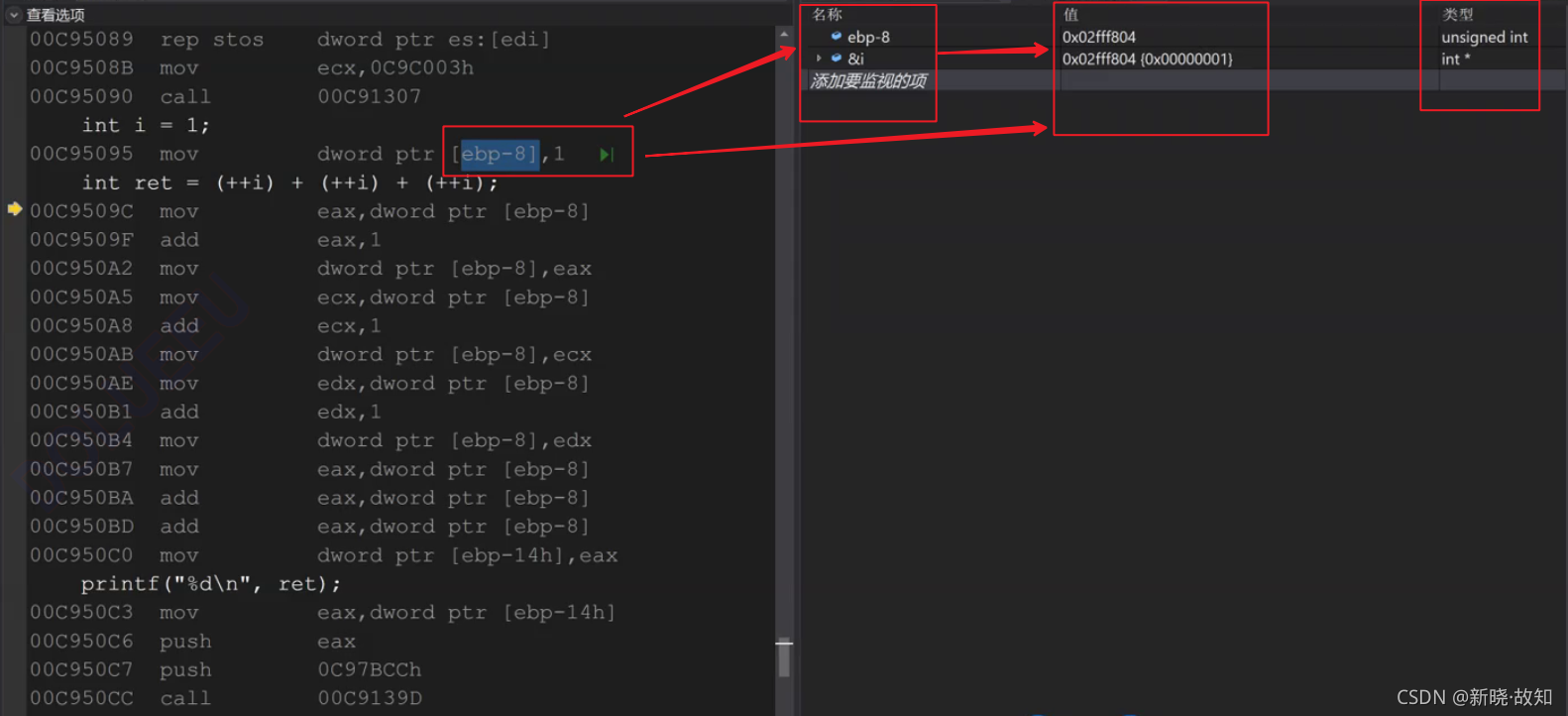The height and width of the screenshot is (716, 1568).
Task: Click the source line printf("%d\n", ret);
Action: point(210,584)
